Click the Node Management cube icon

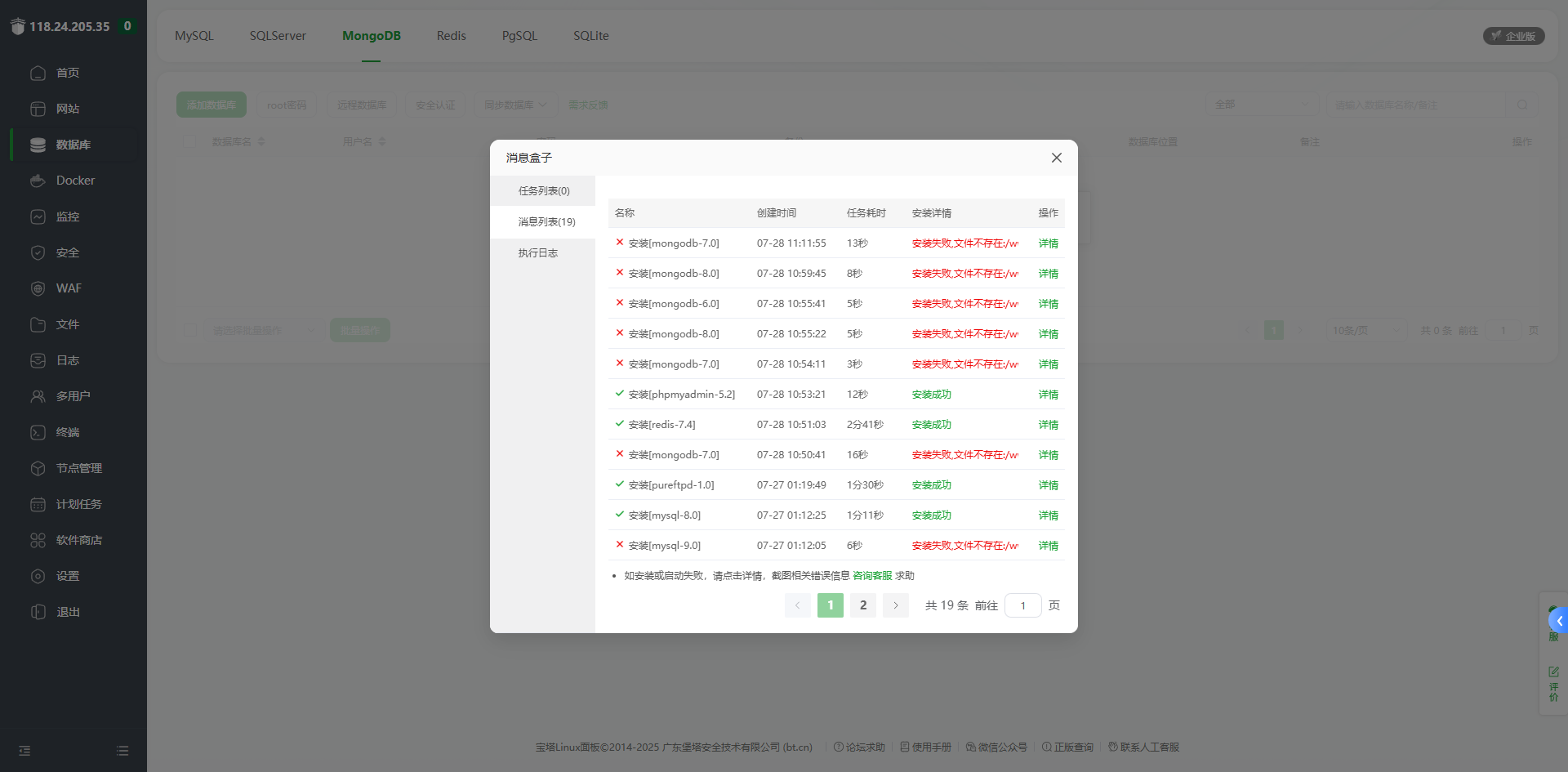coord(38,468)
